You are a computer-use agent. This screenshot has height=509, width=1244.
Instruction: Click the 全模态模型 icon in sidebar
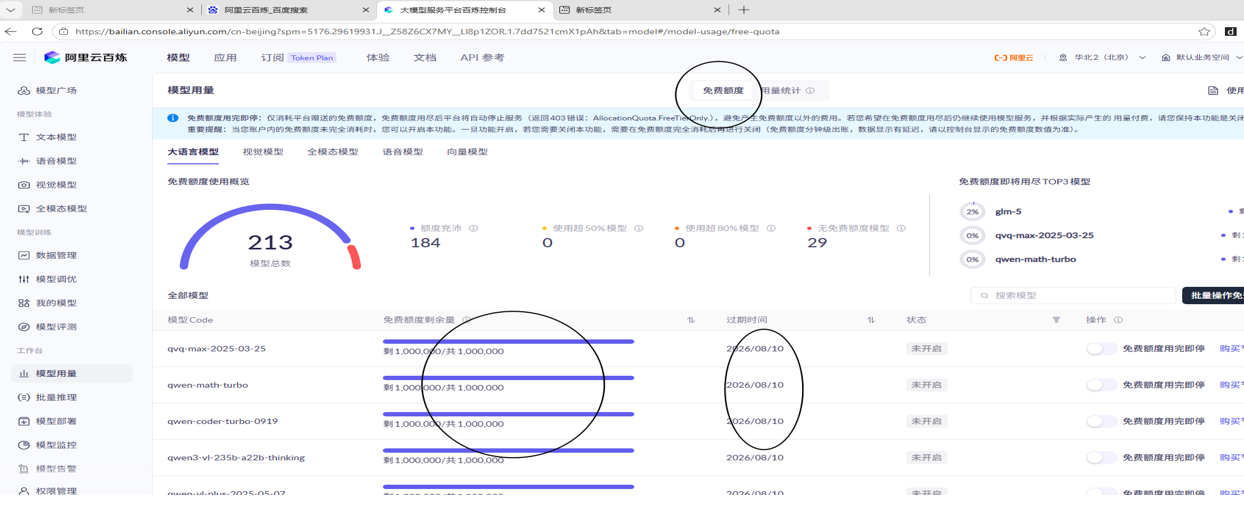[x=24, y=209]
